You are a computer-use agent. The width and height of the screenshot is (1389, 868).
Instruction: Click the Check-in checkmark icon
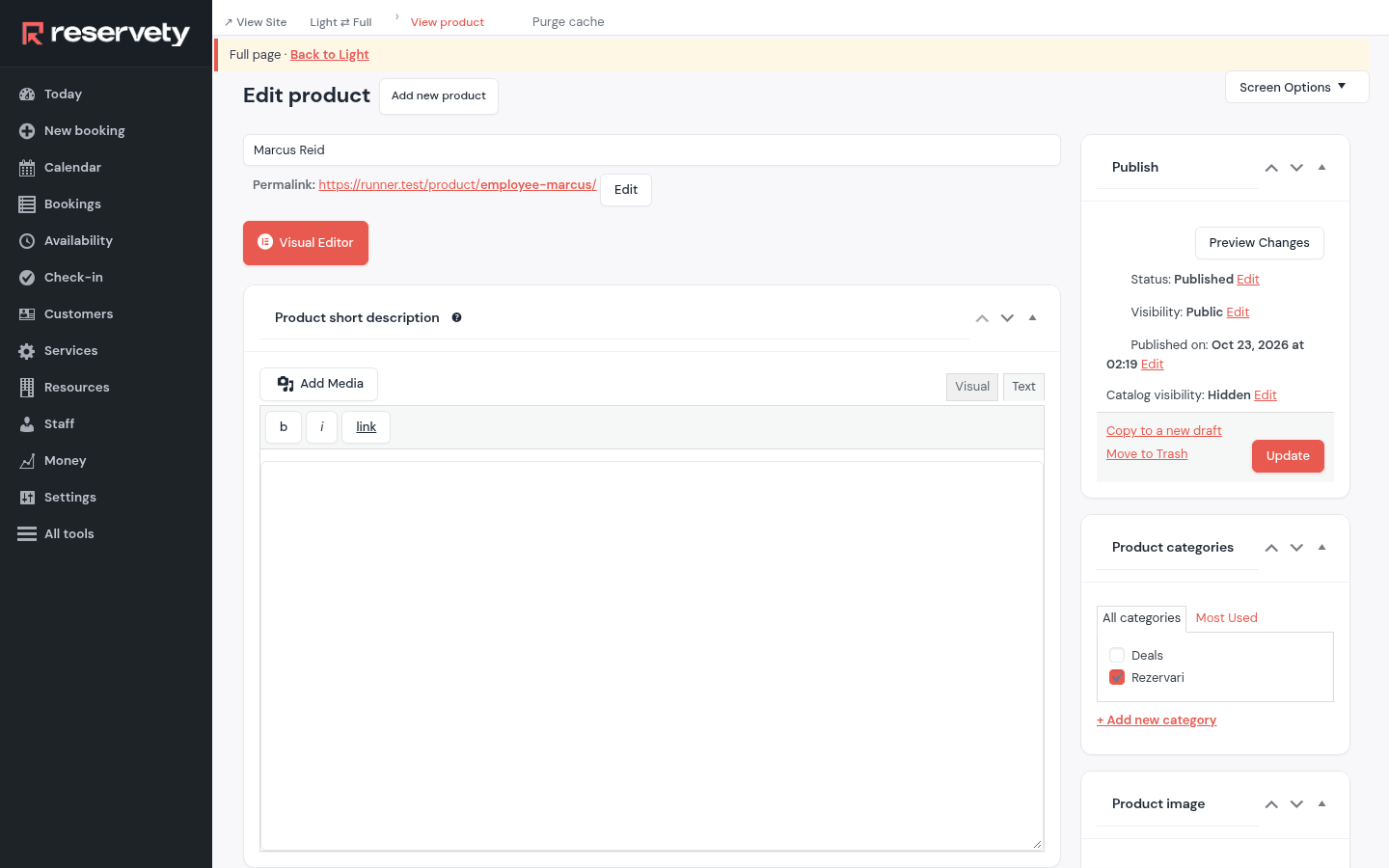[27, 278]
